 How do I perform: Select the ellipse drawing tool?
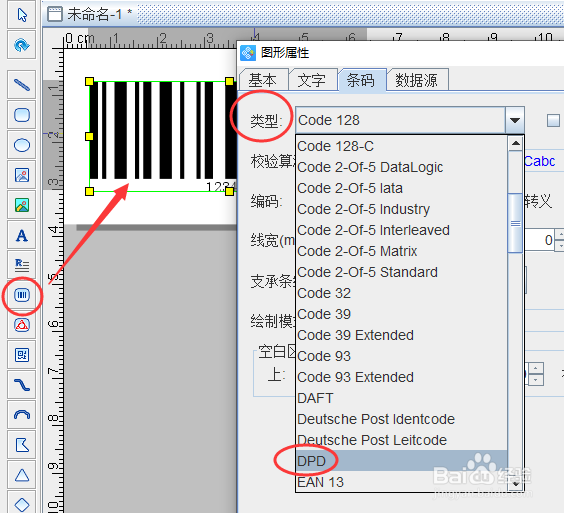22,145
